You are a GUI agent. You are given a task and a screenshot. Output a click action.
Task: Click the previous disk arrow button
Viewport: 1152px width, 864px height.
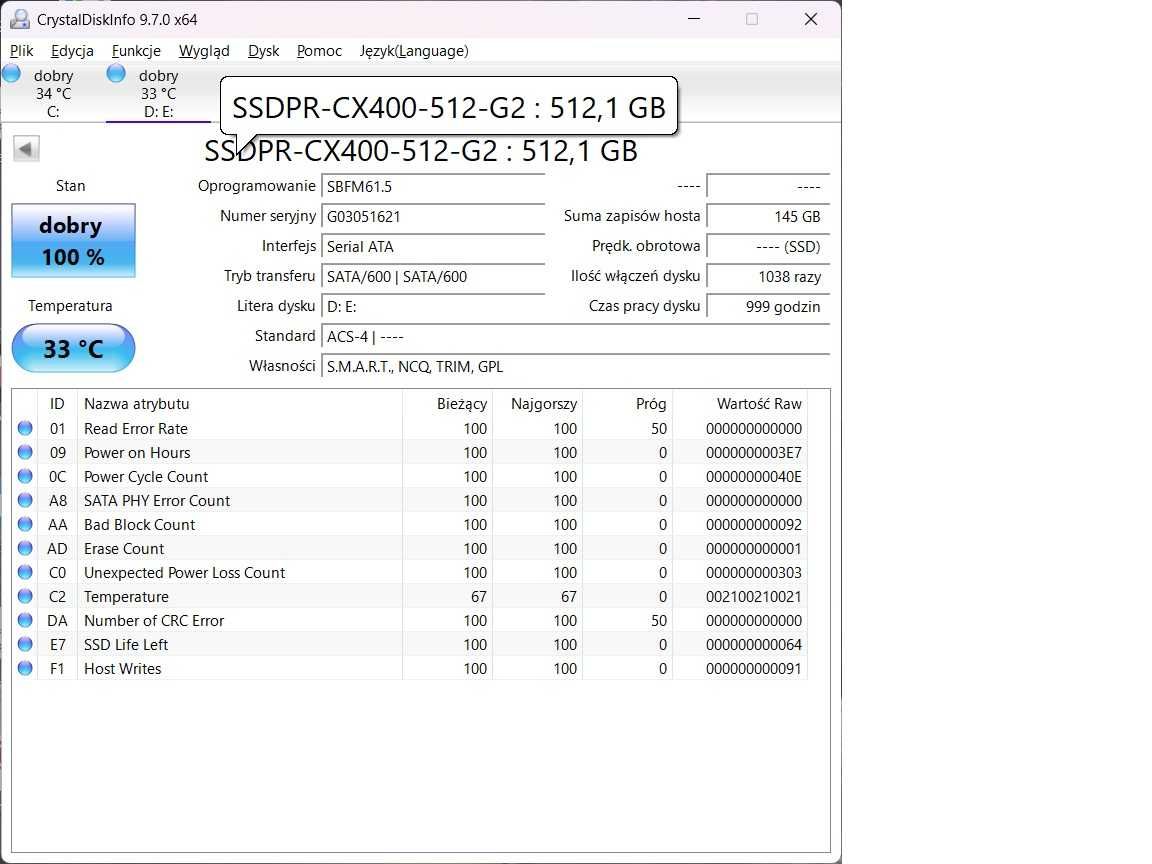click(26, 149)
